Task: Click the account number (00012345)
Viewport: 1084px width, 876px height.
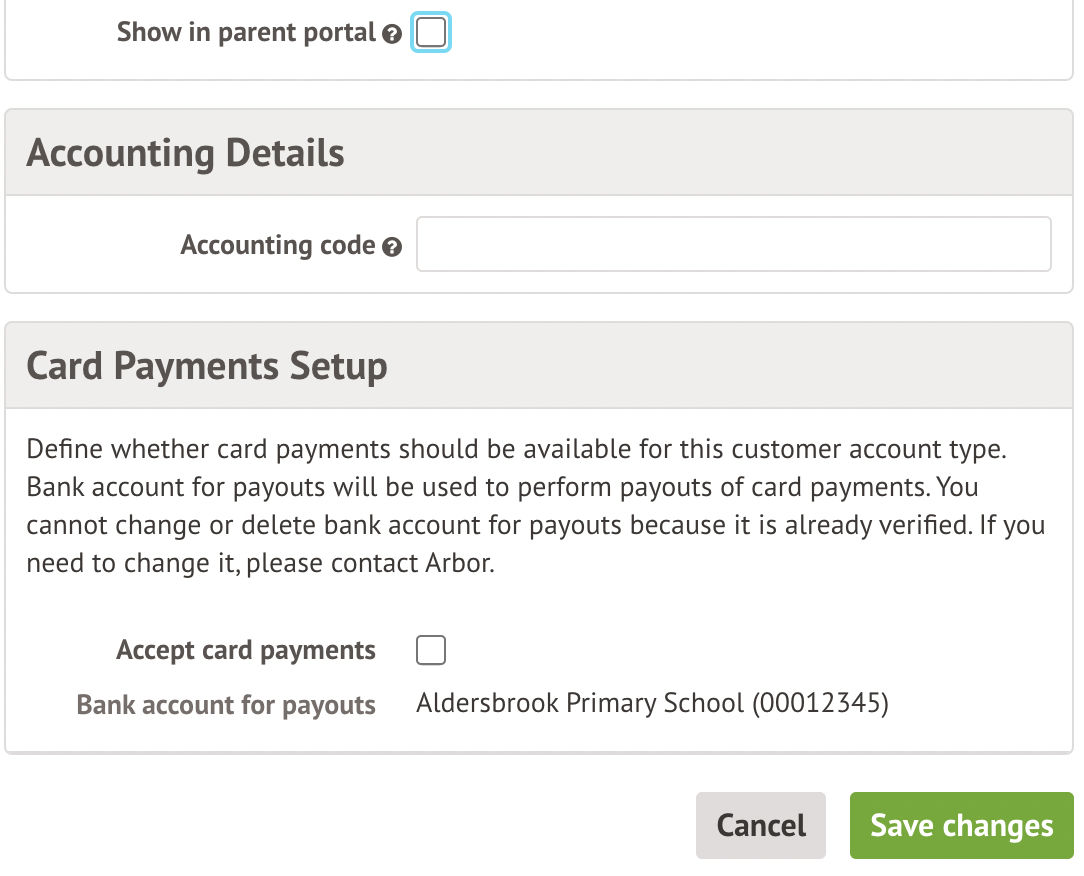Action: pos(820,703)
